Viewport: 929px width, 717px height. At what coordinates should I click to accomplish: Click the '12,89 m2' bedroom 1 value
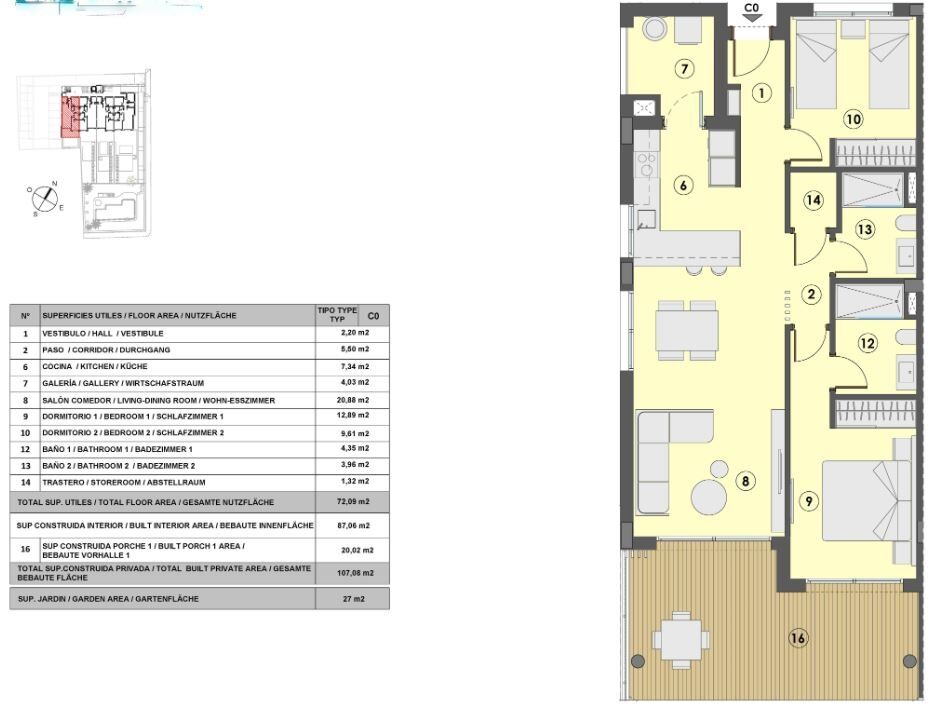(x=353, y=415)
